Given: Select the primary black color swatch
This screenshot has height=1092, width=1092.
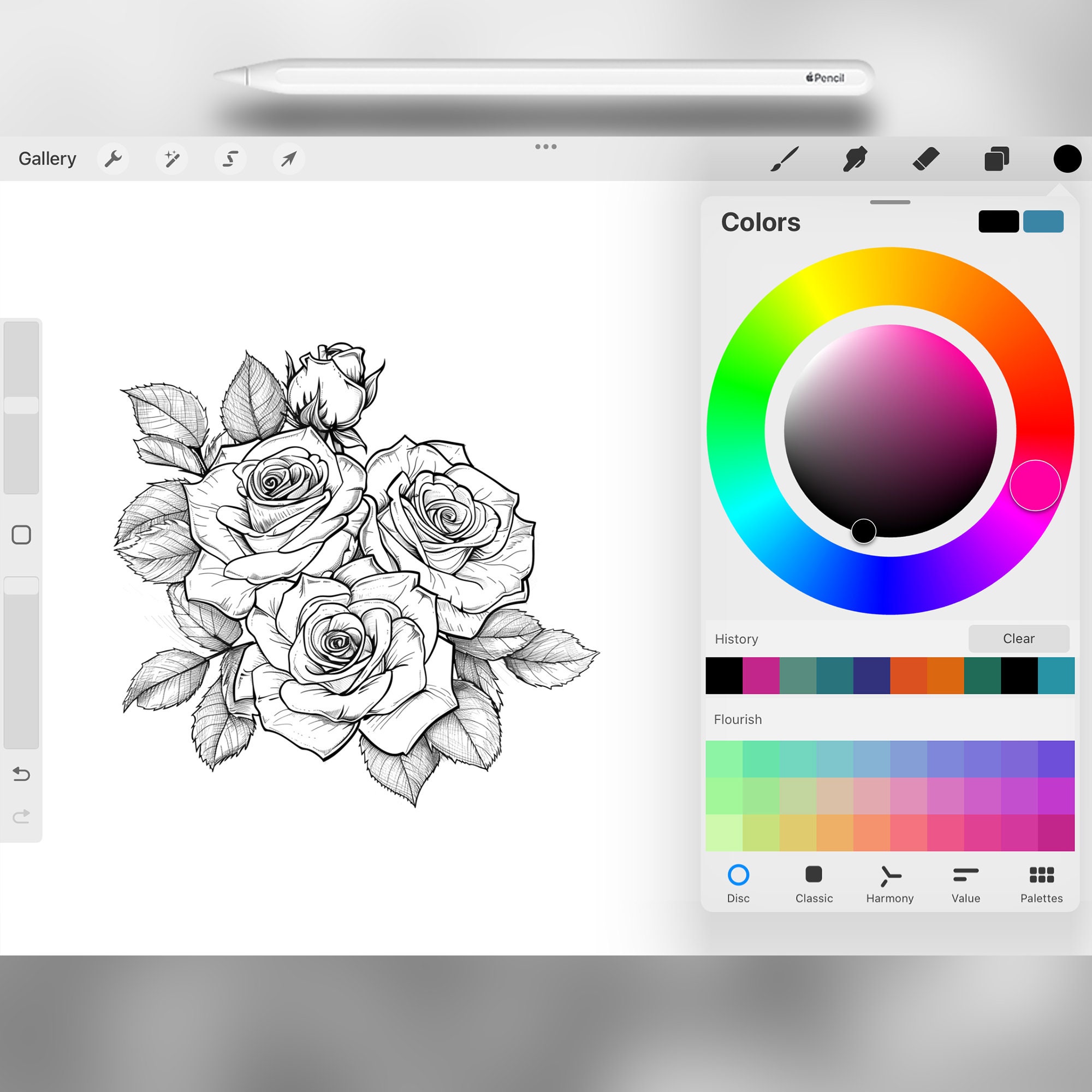Looking at the screenshot, I should [999, 222].
